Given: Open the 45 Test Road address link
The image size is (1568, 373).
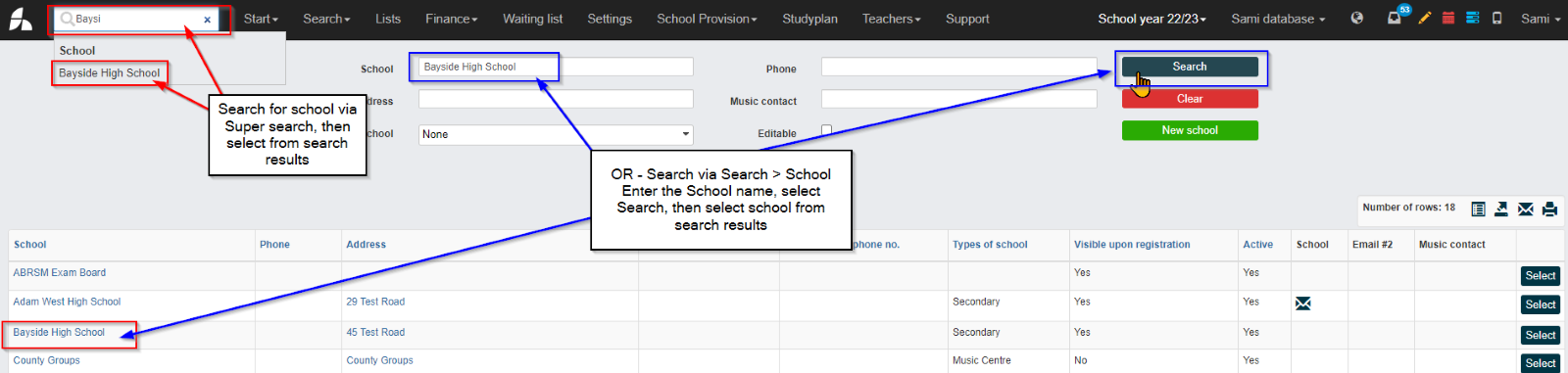Looking at the screenshot, I should click(x=375, y=333).
